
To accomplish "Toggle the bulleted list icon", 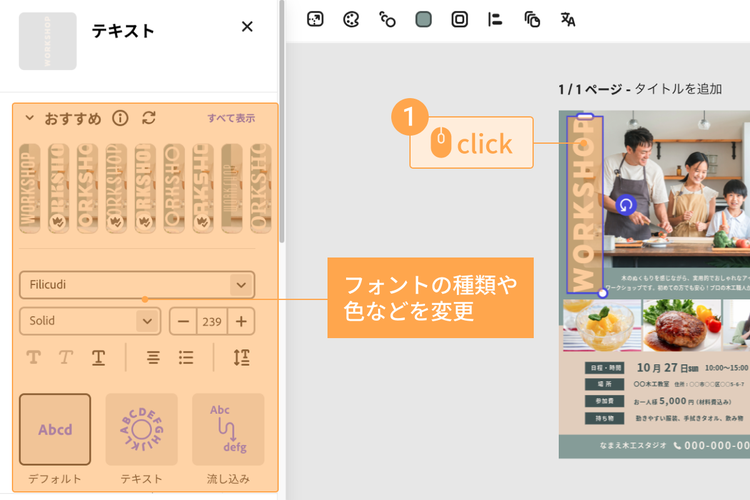I will [186, 357].
